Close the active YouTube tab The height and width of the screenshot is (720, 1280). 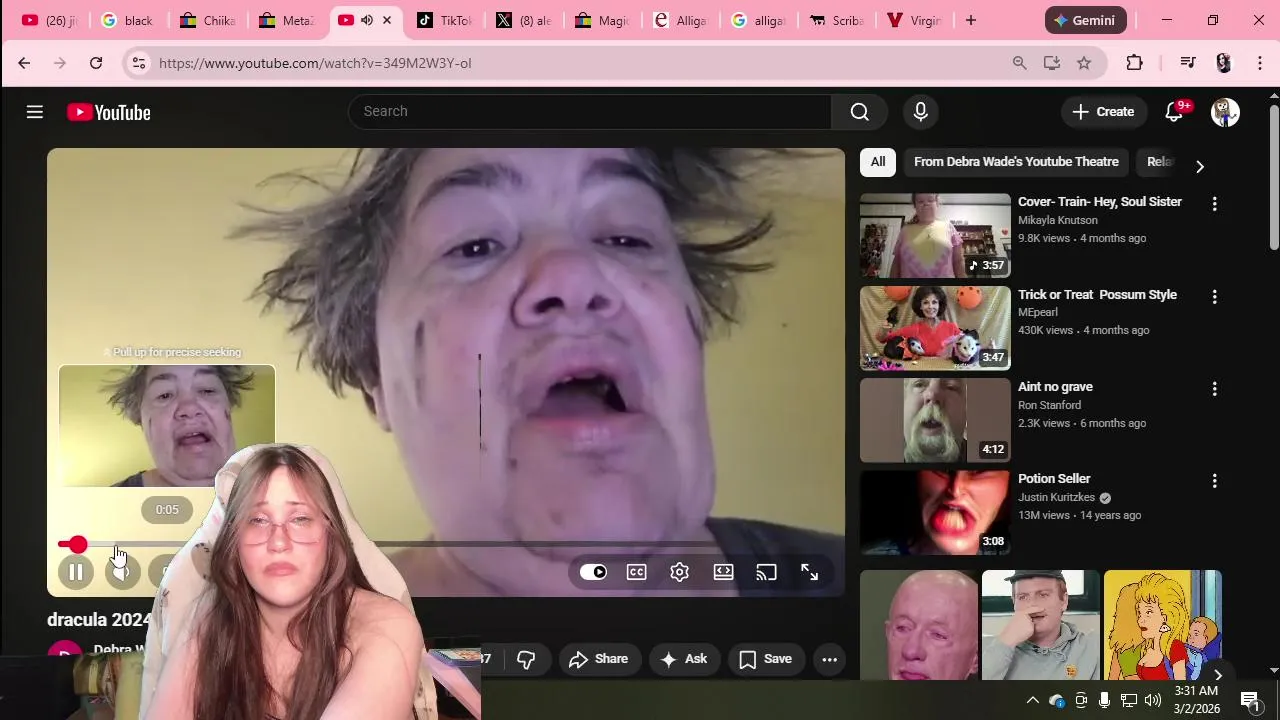(387, 20)
